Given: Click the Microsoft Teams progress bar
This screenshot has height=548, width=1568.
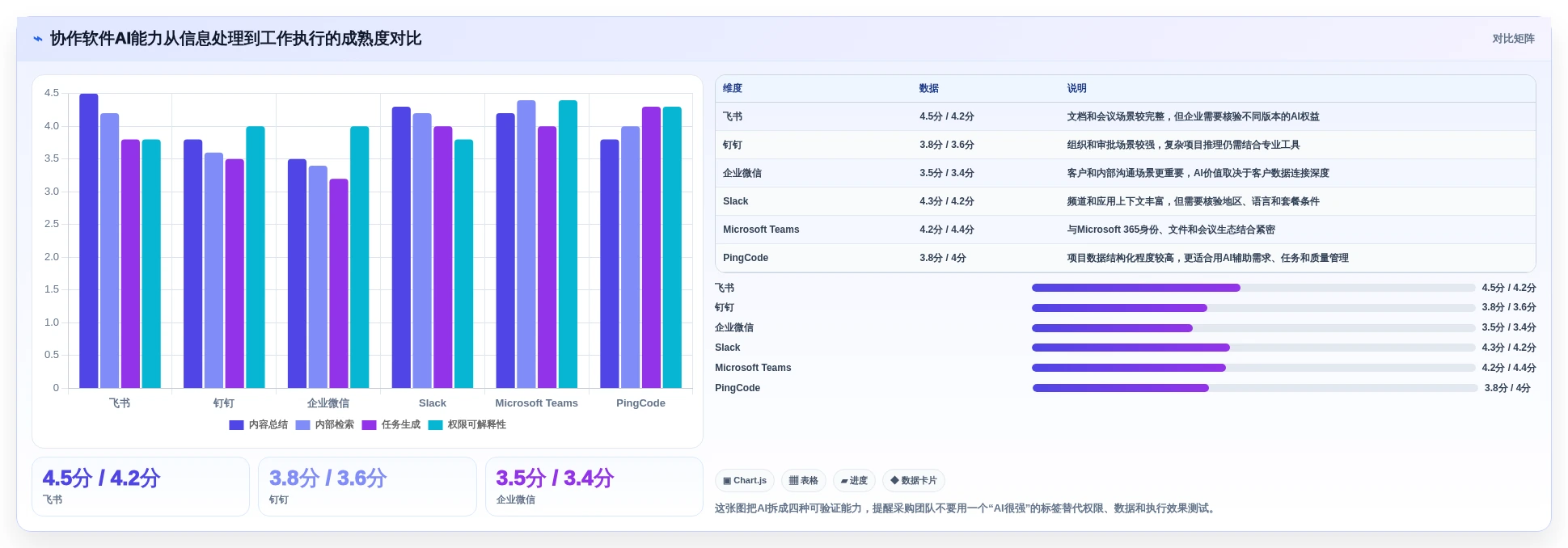Looking at the screenshot, I should 1253,368.
